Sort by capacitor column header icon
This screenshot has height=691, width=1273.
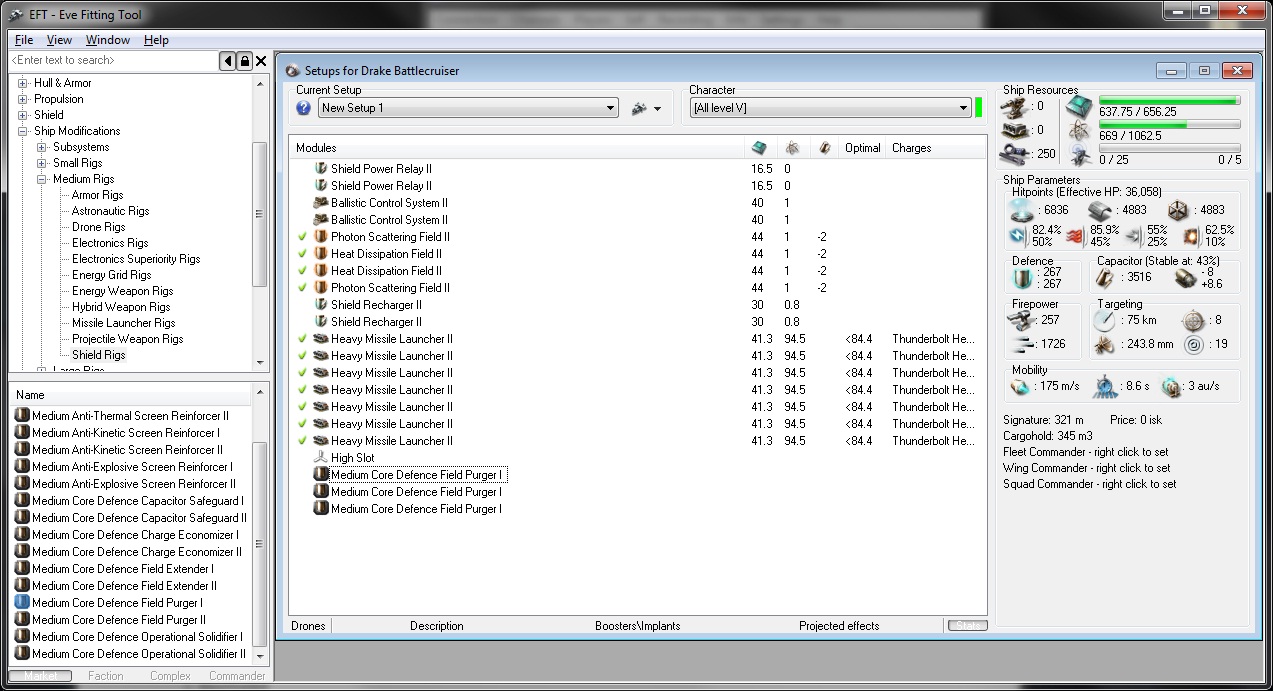pos(825,148)
